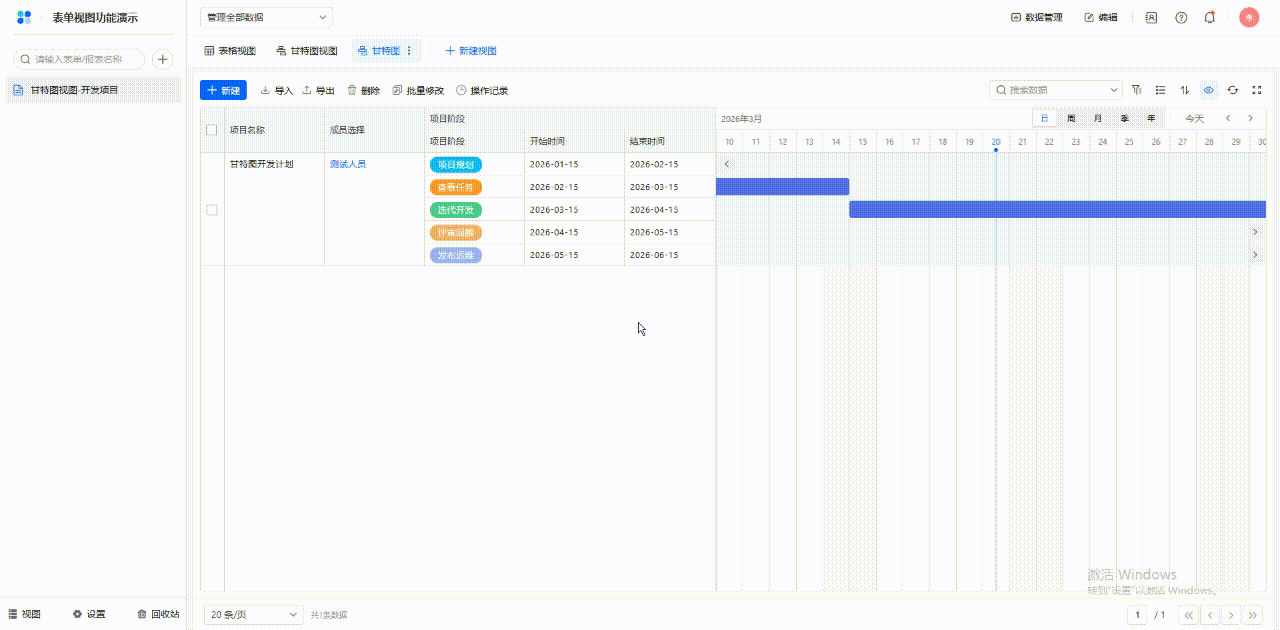Open the notification bell
The height and width of the screenshot is (630, 1280).
1210,17
